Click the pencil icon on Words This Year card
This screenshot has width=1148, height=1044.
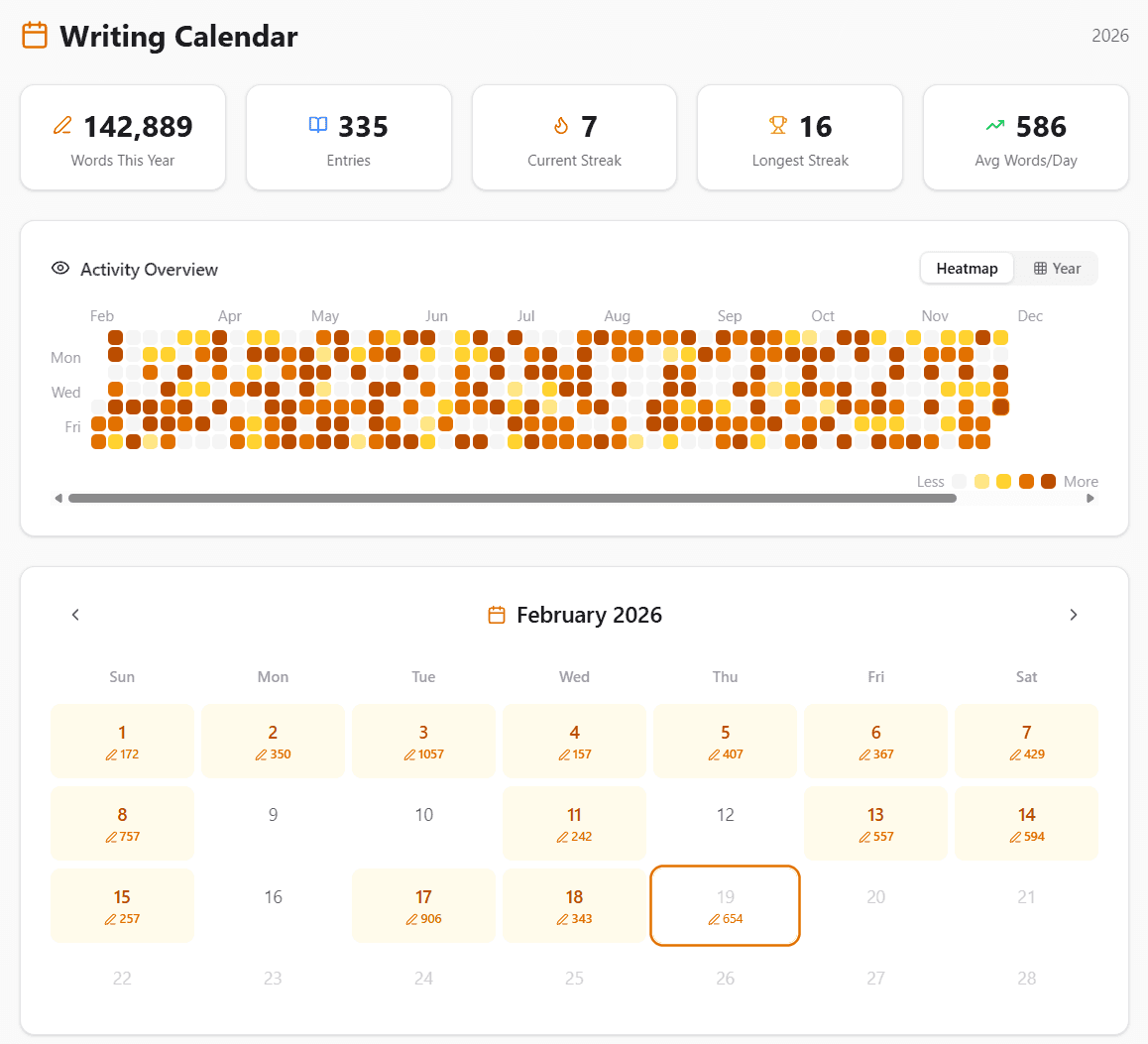pos(61,126)
